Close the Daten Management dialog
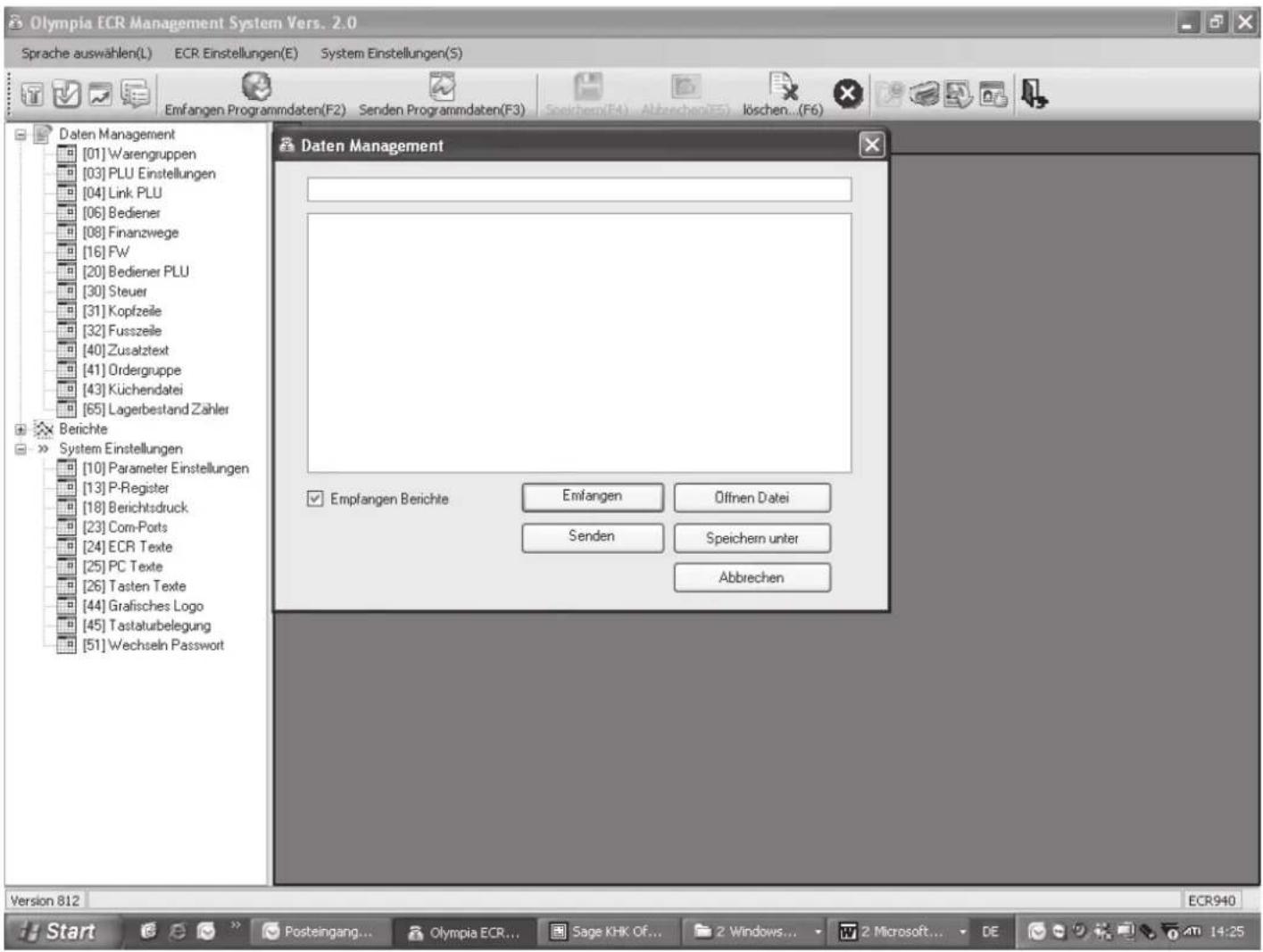Screen dimensions: 1263x952 (872, 145)
